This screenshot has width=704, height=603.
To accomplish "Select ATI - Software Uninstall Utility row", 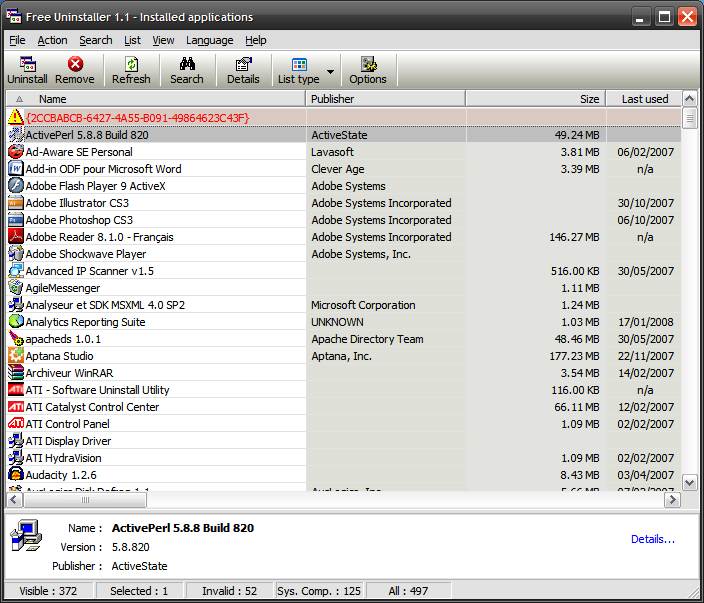I will pyautogui.click(x=344, y=390).
